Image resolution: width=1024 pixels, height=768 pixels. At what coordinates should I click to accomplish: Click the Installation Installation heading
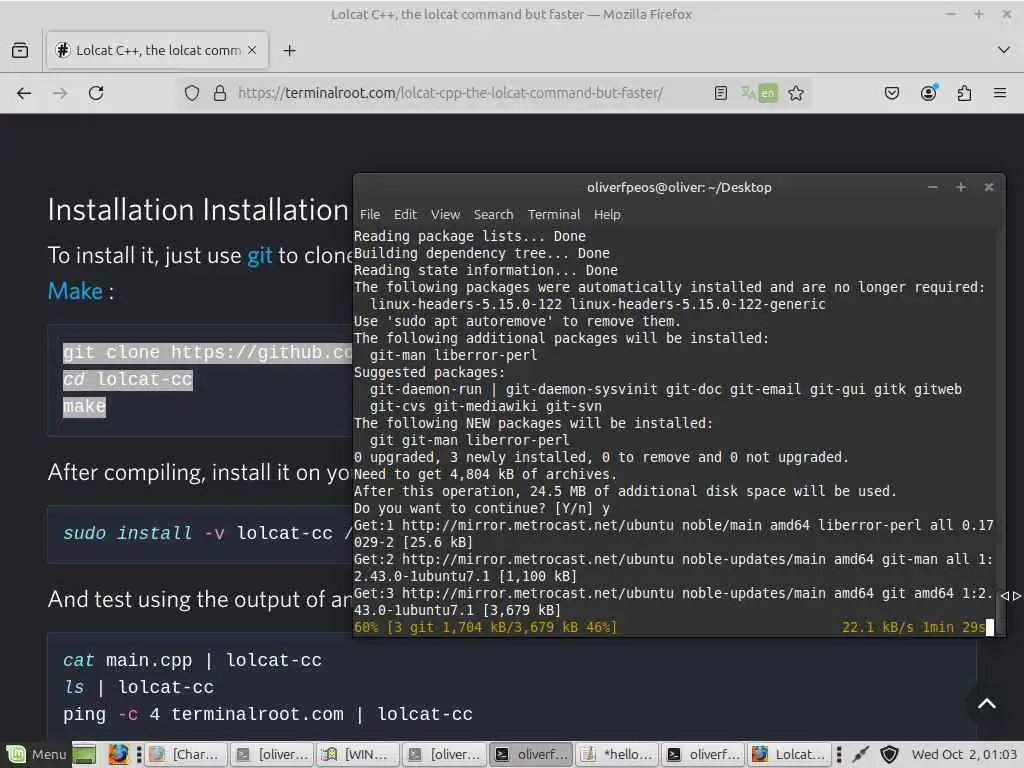click(198, 210)
